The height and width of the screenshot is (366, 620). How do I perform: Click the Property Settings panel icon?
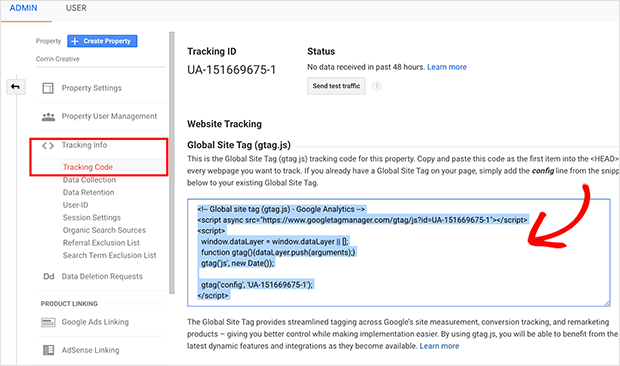48,88
